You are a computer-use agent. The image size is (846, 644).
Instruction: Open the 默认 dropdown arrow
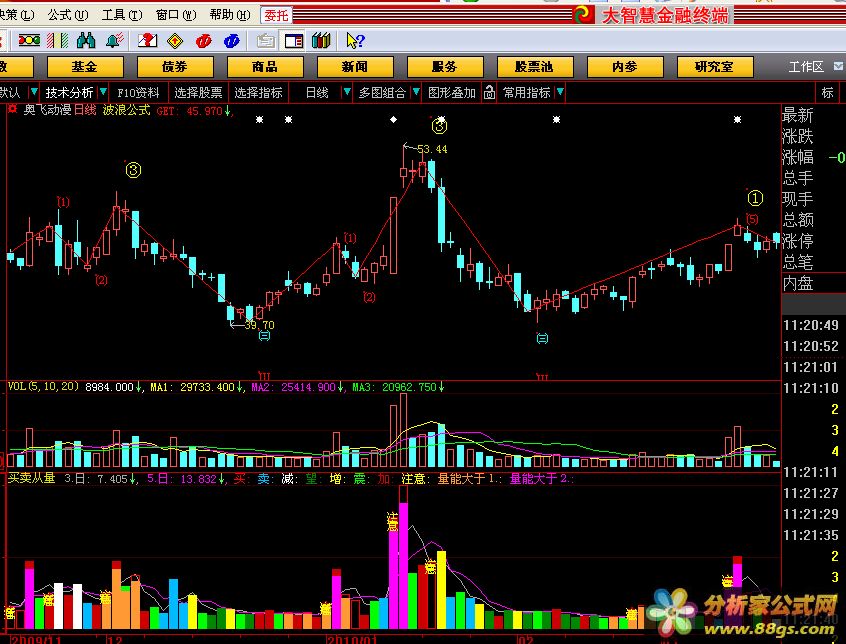[x=33, y=92]
